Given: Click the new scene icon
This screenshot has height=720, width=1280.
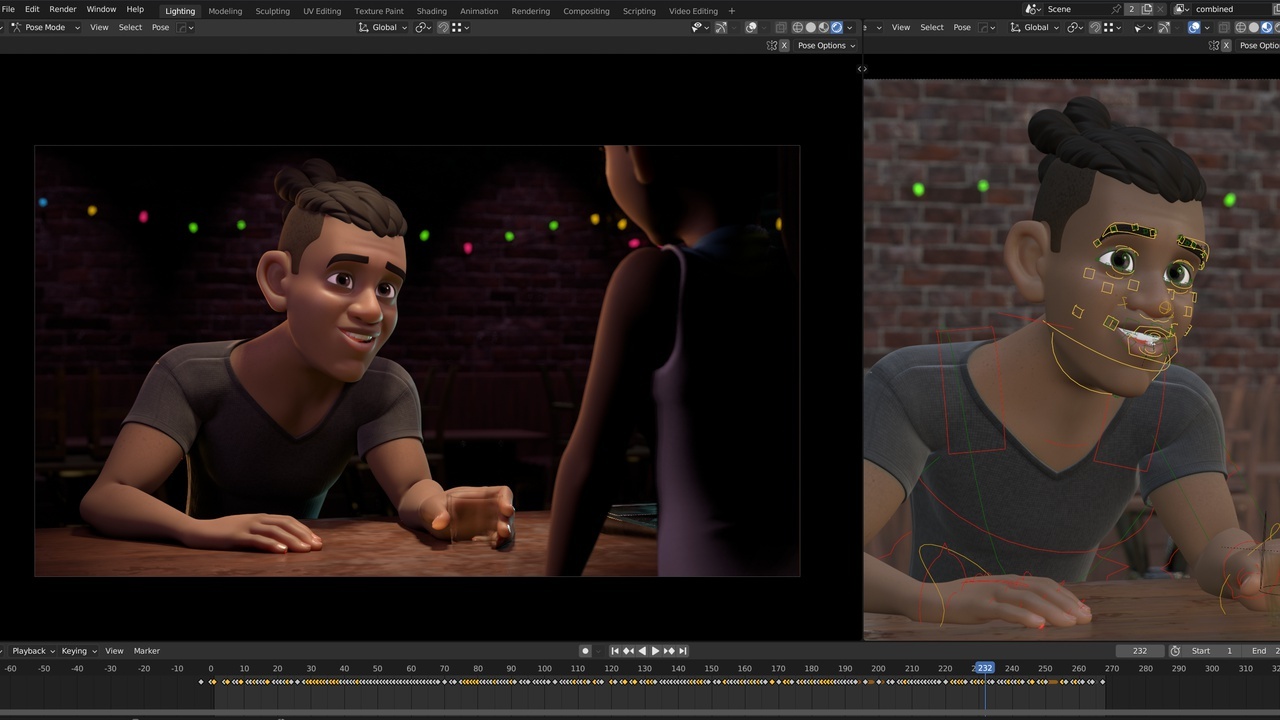Looking at the screenshot, I should [x=1147, y=9].
